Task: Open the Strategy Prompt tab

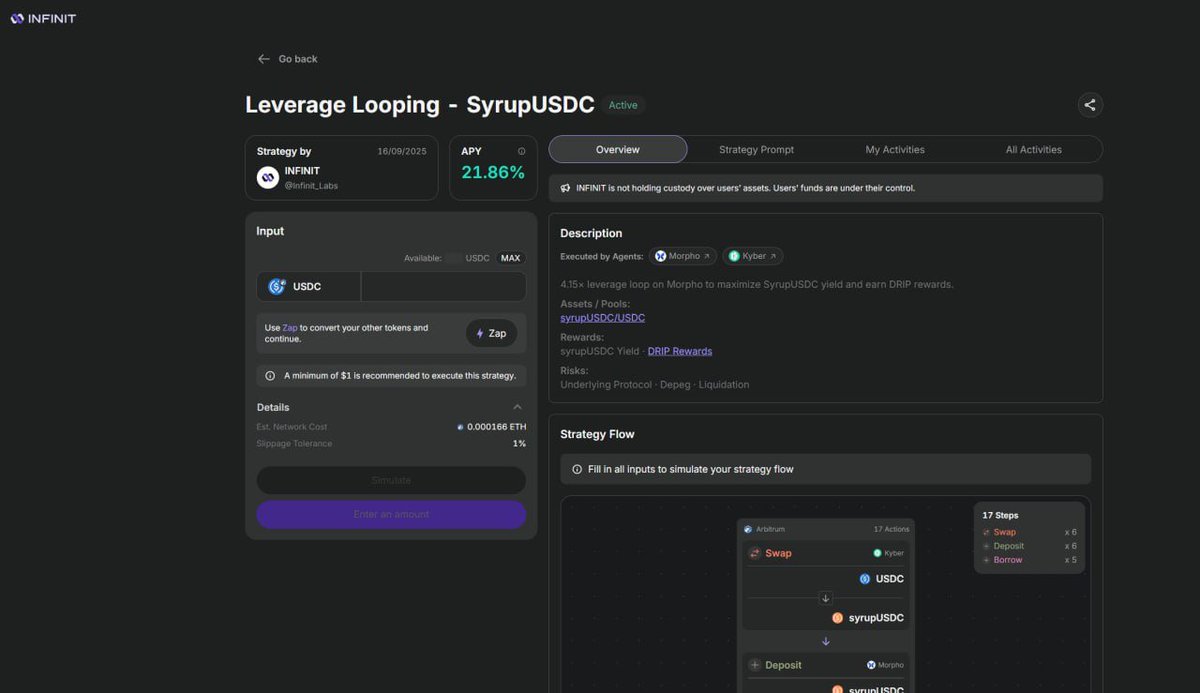Action: click(x=756, y=150)
